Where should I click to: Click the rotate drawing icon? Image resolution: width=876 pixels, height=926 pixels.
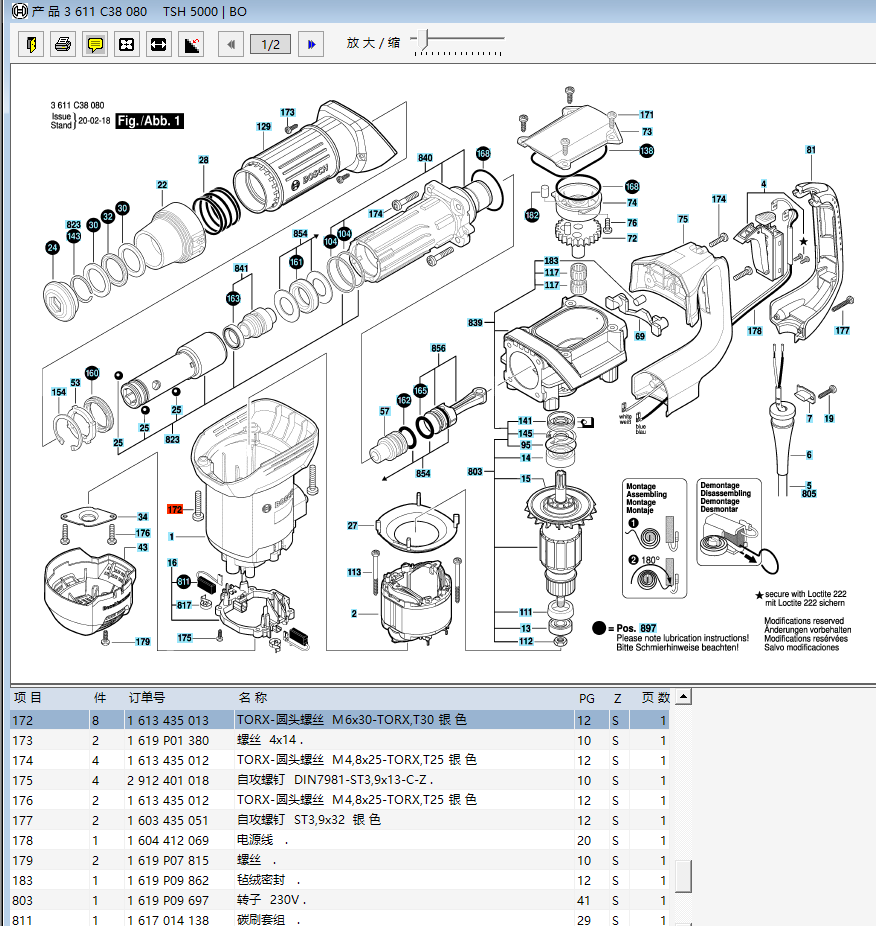pyautogui.click(x=191, y=44)
